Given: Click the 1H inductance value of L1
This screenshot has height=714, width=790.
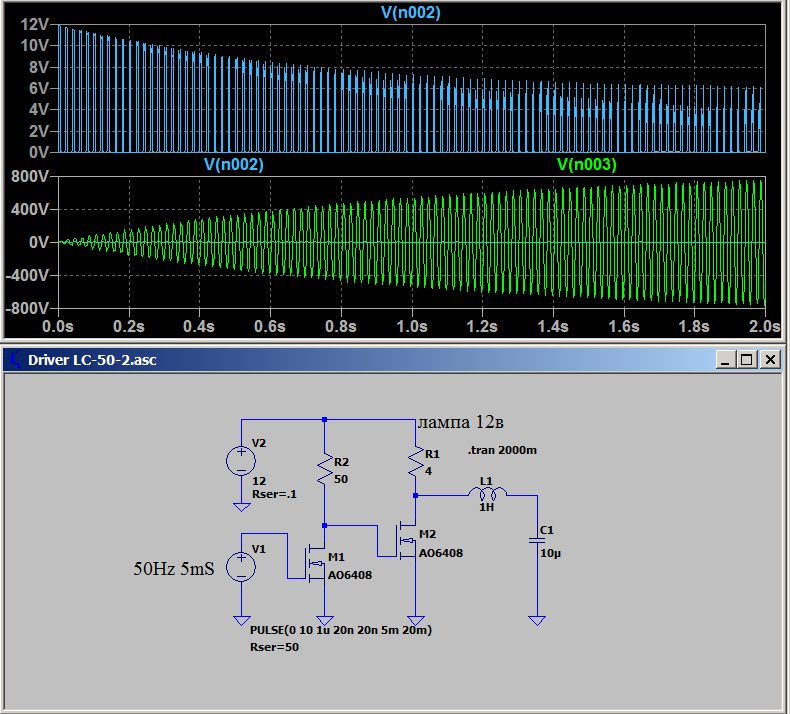Looking at the screenshot, I should (486, 508).
